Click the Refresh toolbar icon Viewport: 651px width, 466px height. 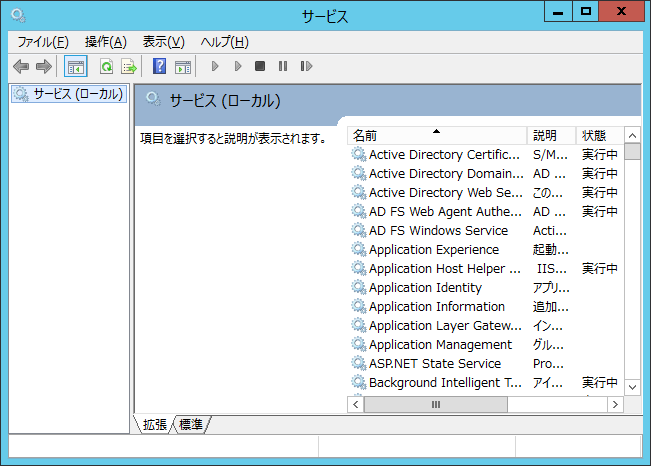pyautogui.click(x=107, y=66)
